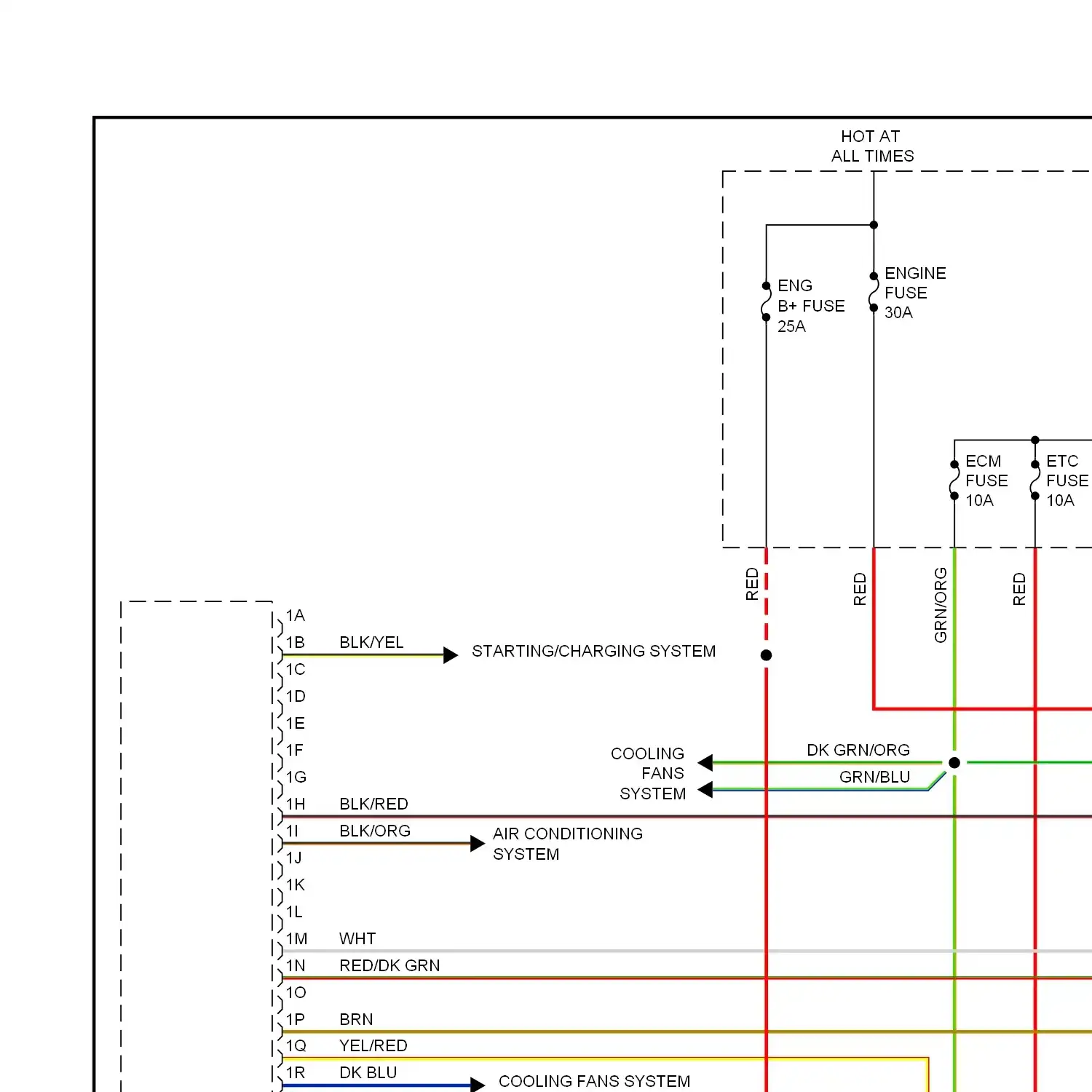Click RED label beside dashed red wire
This screenshot has height=1092, width=1092.
[752, 585]
